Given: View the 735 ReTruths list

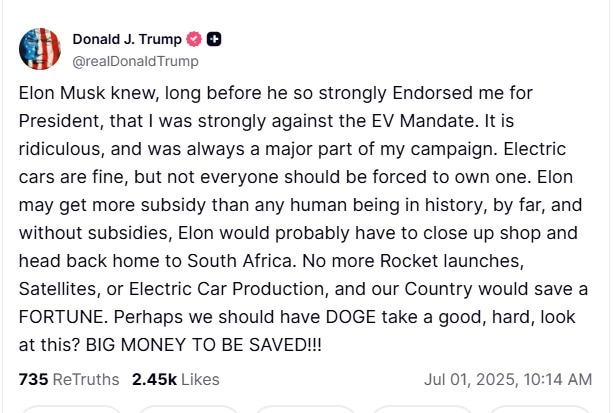Looking at the screenshot, I should click(69, 379).
